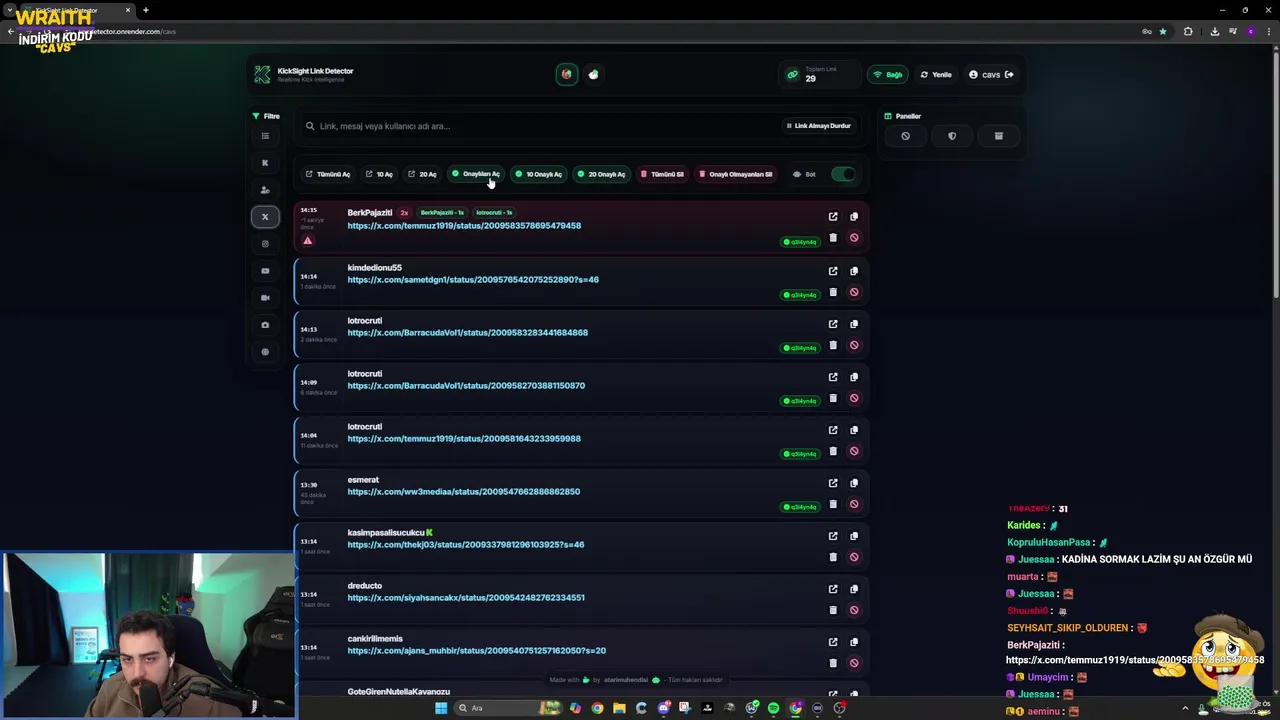Click the Yenile refresh button

click(937, 75)
